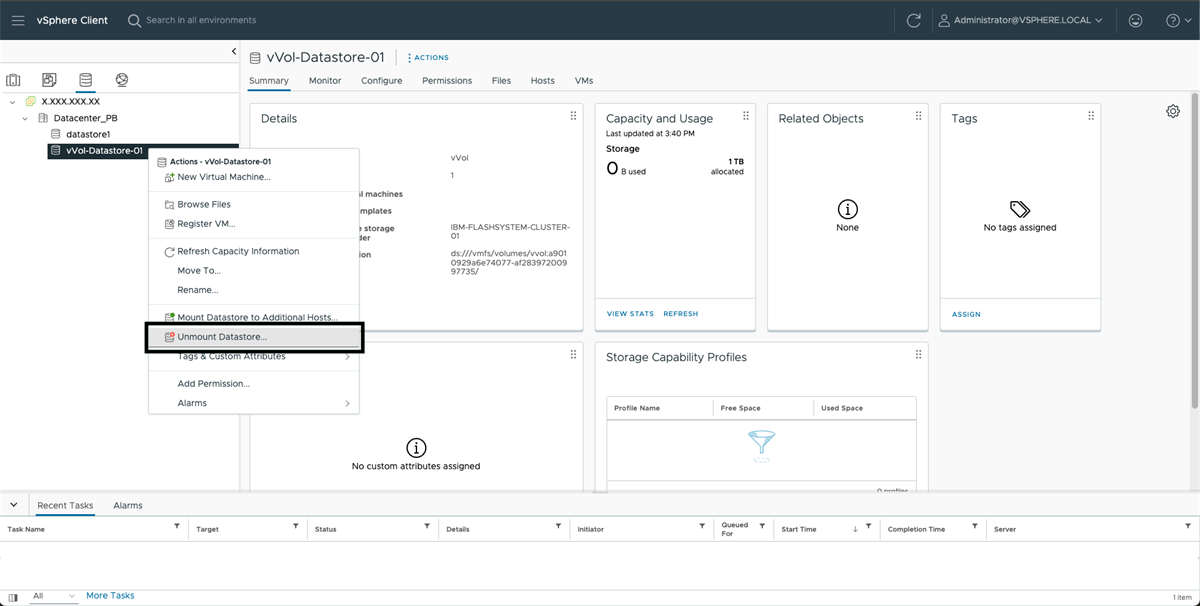Click the hamburger menu icon
1200x606 pixels.
[x=17, y=19]
